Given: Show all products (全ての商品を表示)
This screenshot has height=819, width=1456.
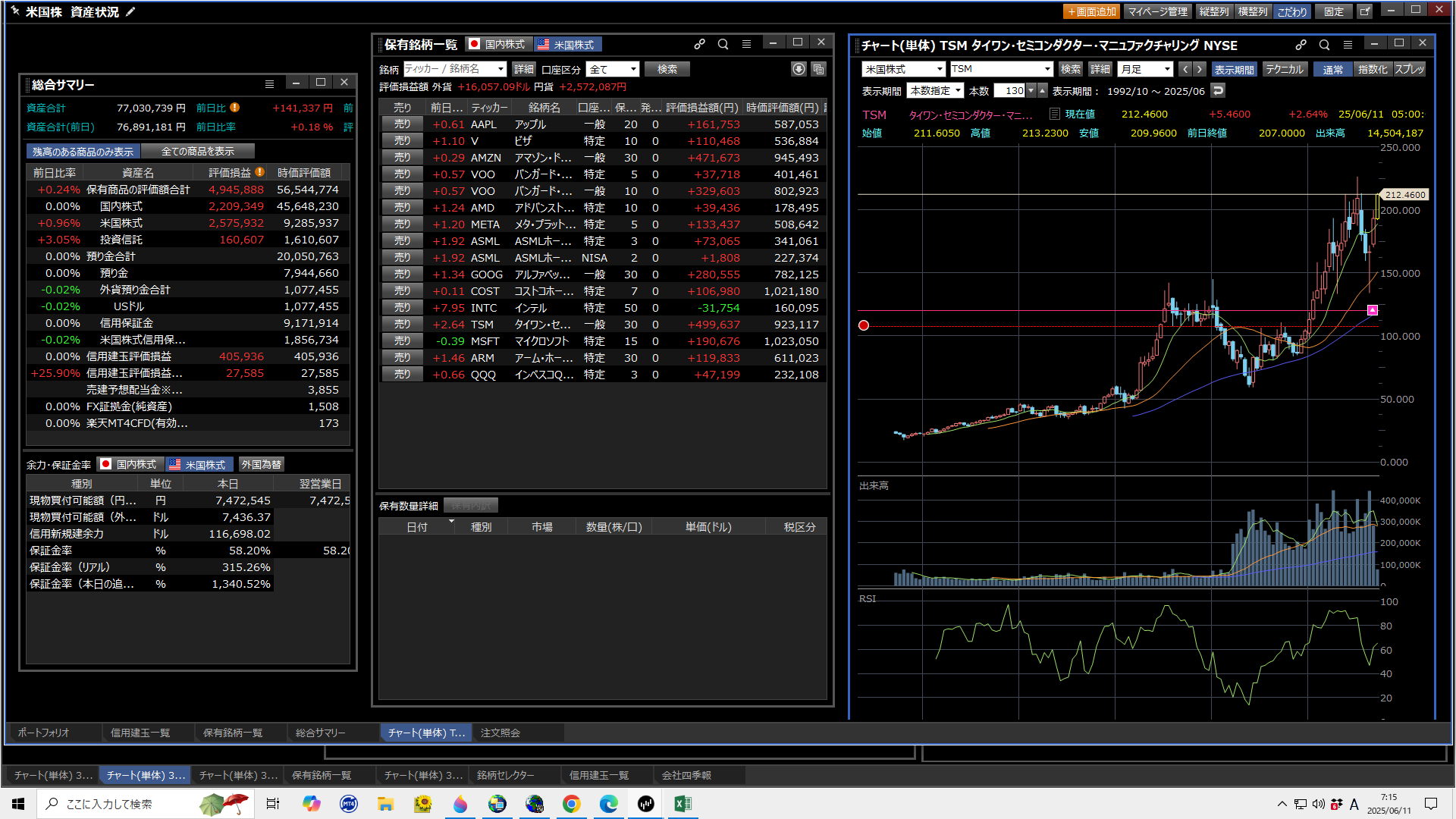Looking at the screenshot, I should 198,152.
